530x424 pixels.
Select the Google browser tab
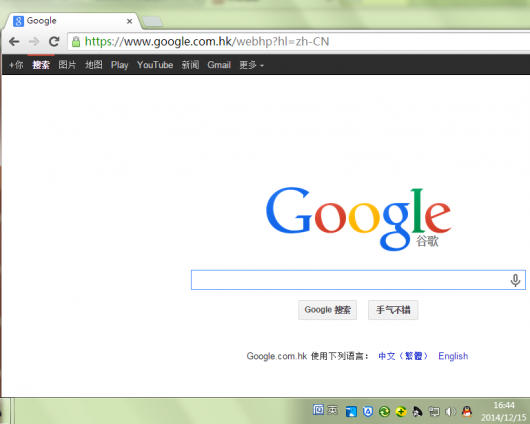click(72, 21)
